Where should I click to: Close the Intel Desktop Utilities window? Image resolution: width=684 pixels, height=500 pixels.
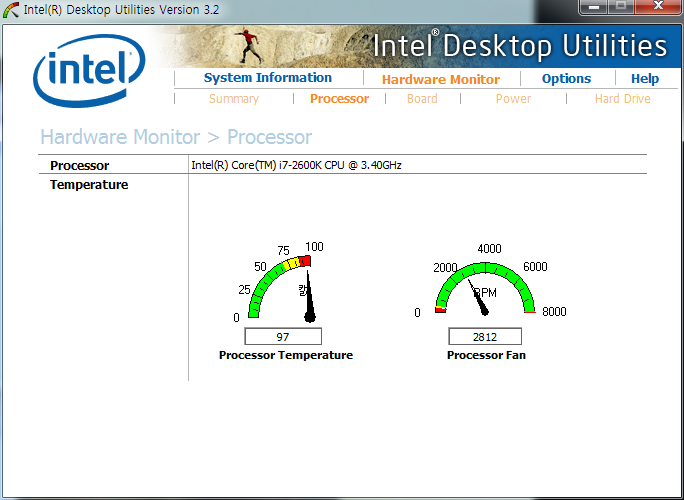pyautogui.click(x=658, y=7)
